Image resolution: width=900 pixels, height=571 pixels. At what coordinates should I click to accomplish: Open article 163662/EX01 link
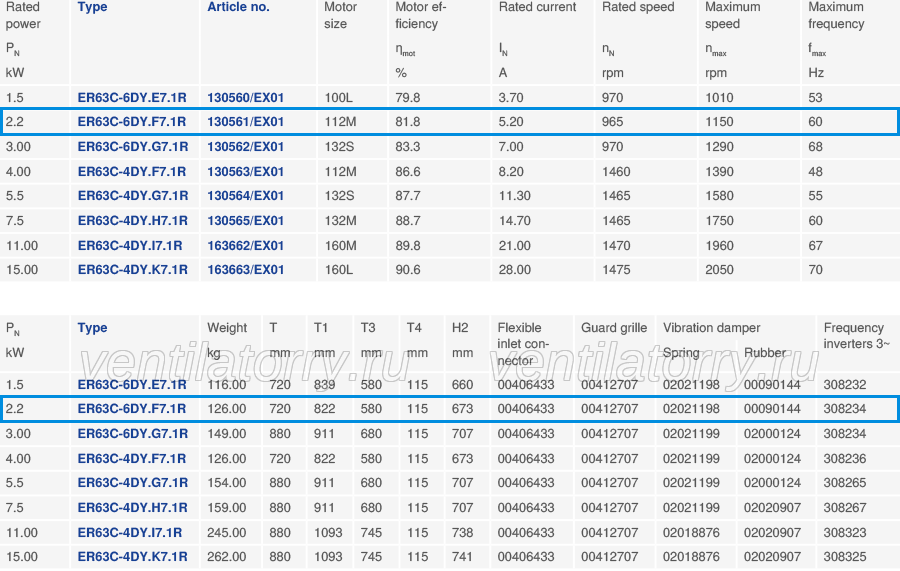point(246,246)
